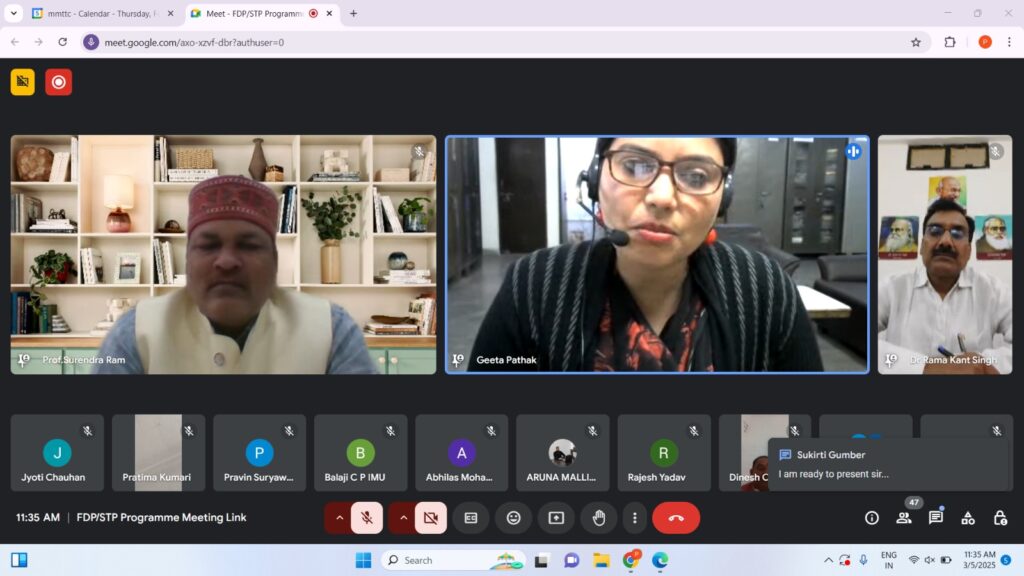The height and width of the screenshot is (576, 1024).
Task: Open the Chrome extensions puzzle icon
Action: (x=950, y=42)
